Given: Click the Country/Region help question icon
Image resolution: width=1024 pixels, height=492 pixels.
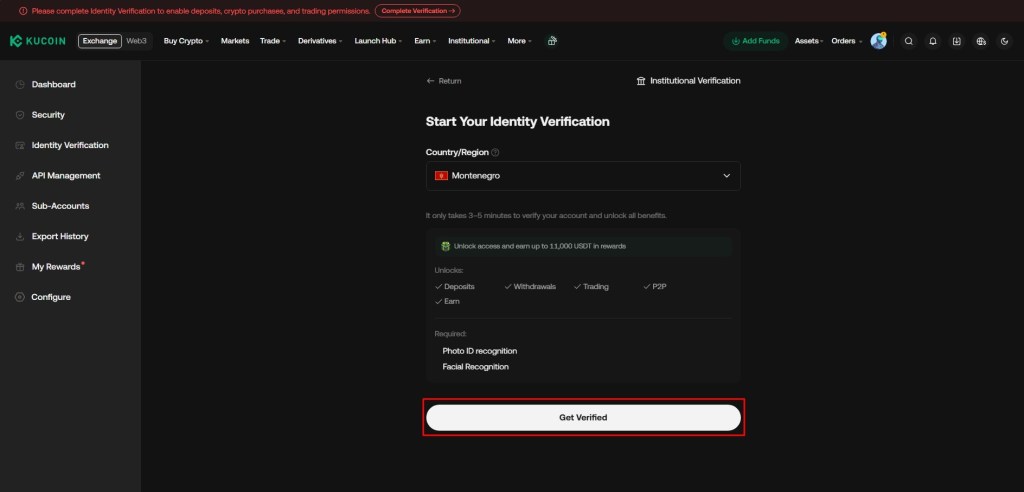Looking at the screenshot, I should pyautogui.click(x=495, y=152).
